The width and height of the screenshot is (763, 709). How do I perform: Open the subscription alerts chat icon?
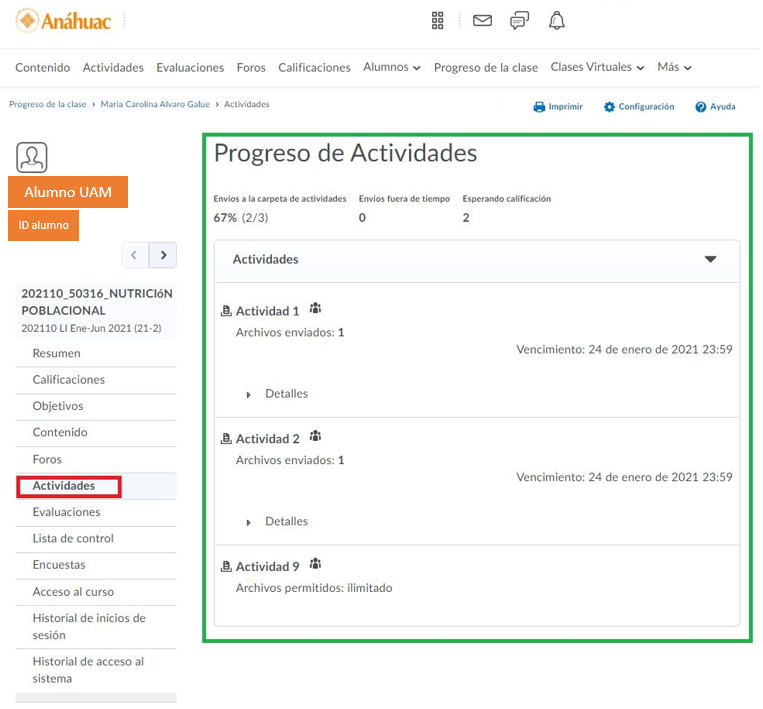pos(519,21)
